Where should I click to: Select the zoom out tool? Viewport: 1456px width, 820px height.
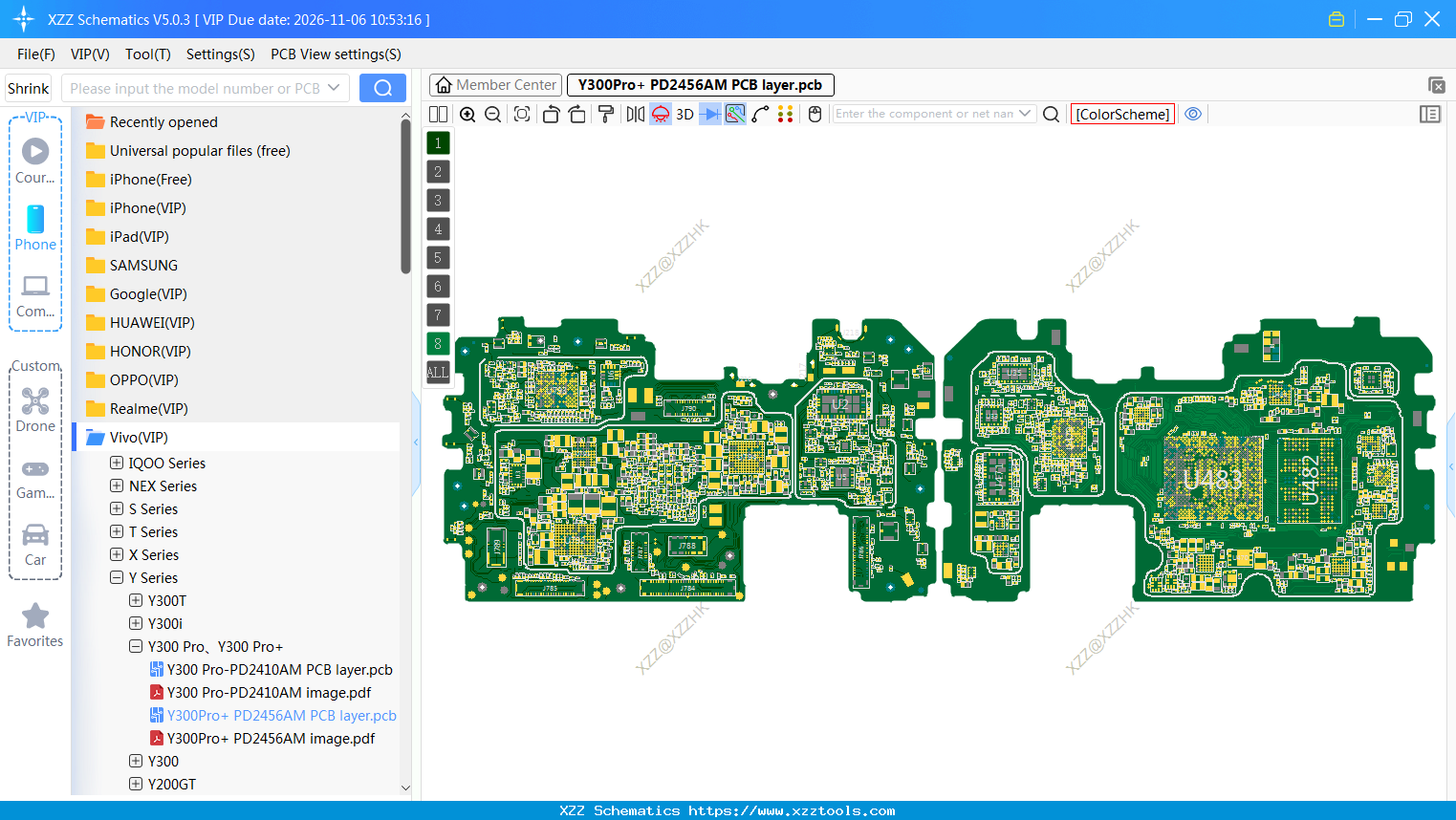click(x=492, y=114)
